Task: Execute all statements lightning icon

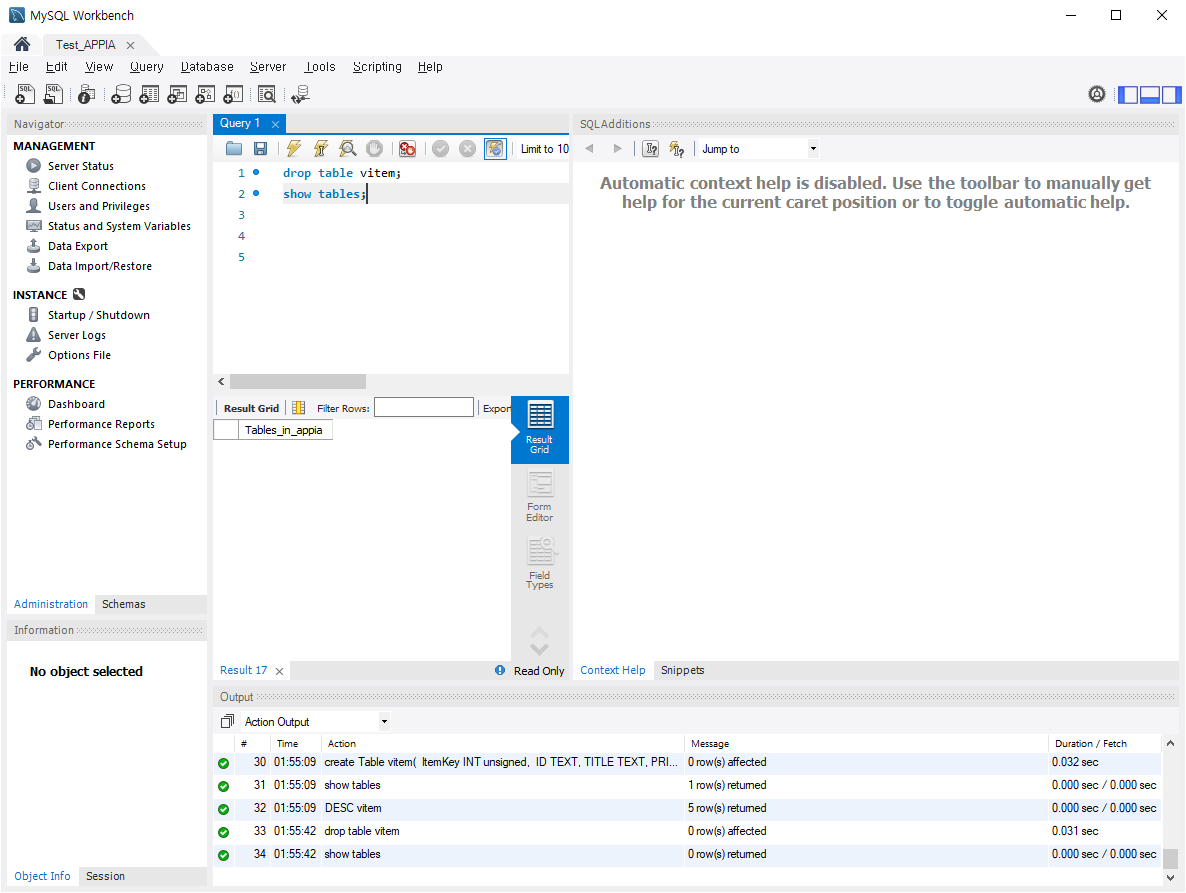Action: pos(293,149)
